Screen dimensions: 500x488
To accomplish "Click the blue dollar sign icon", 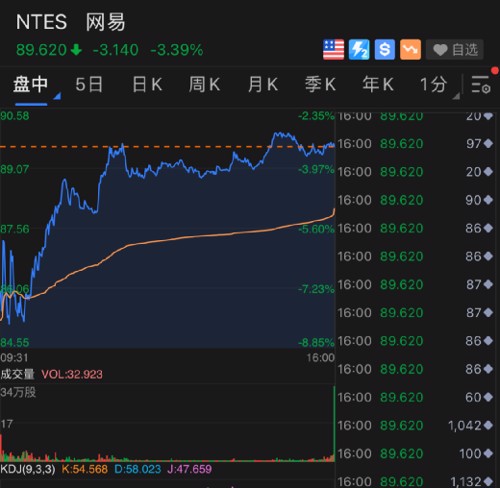I will click(385, 50).
